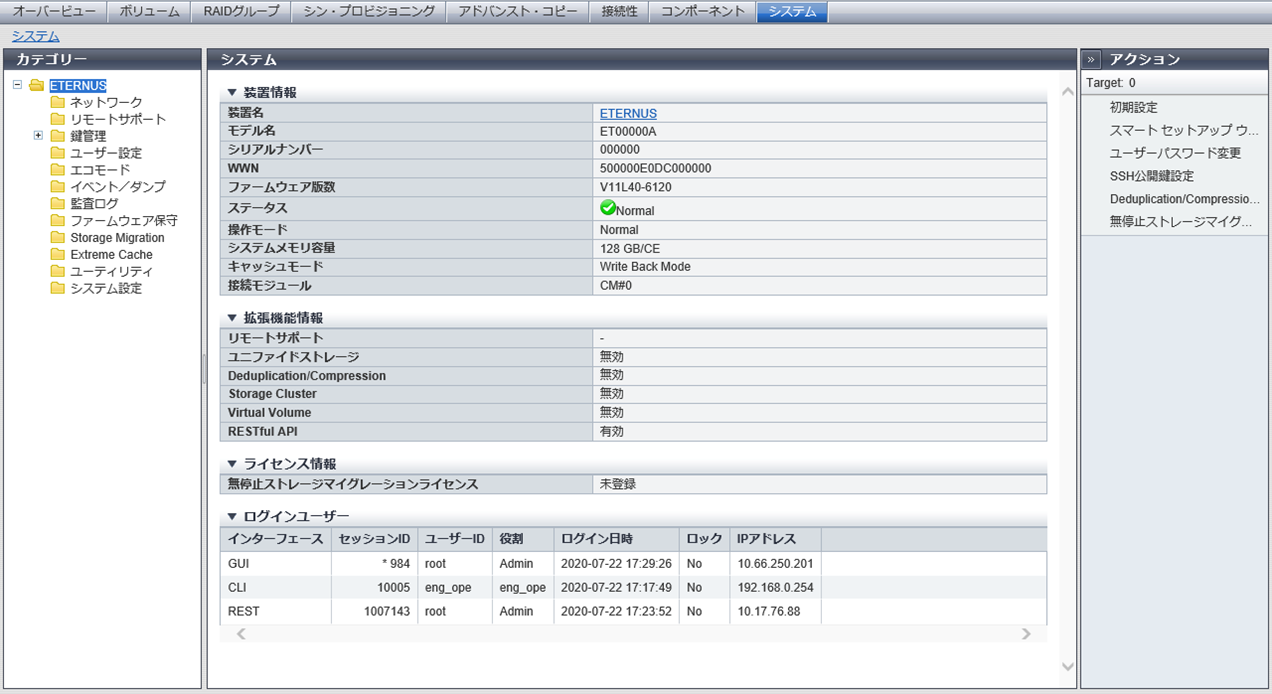Open the ETERNUS device name link
This screenshot has height=694, width=1272.
pyautogui.click(x=628, y=114)
